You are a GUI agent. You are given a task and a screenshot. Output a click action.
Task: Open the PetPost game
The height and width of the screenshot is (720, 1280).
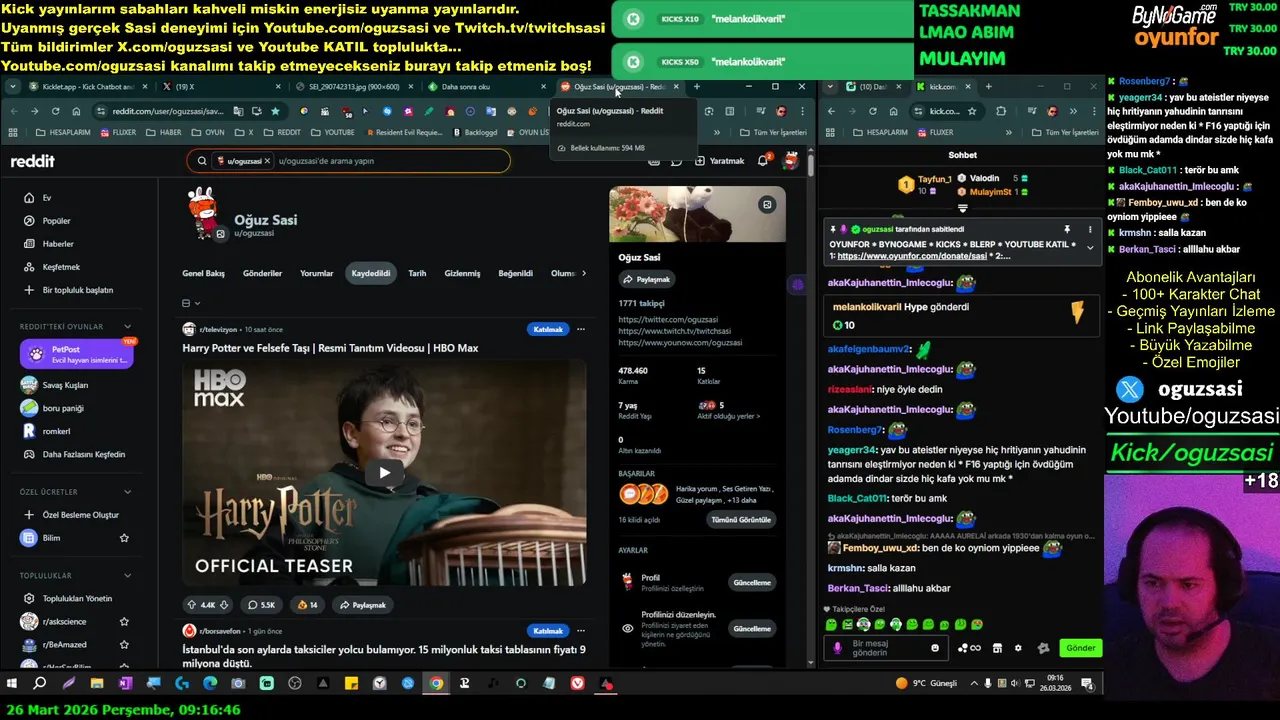coord(77,354)
